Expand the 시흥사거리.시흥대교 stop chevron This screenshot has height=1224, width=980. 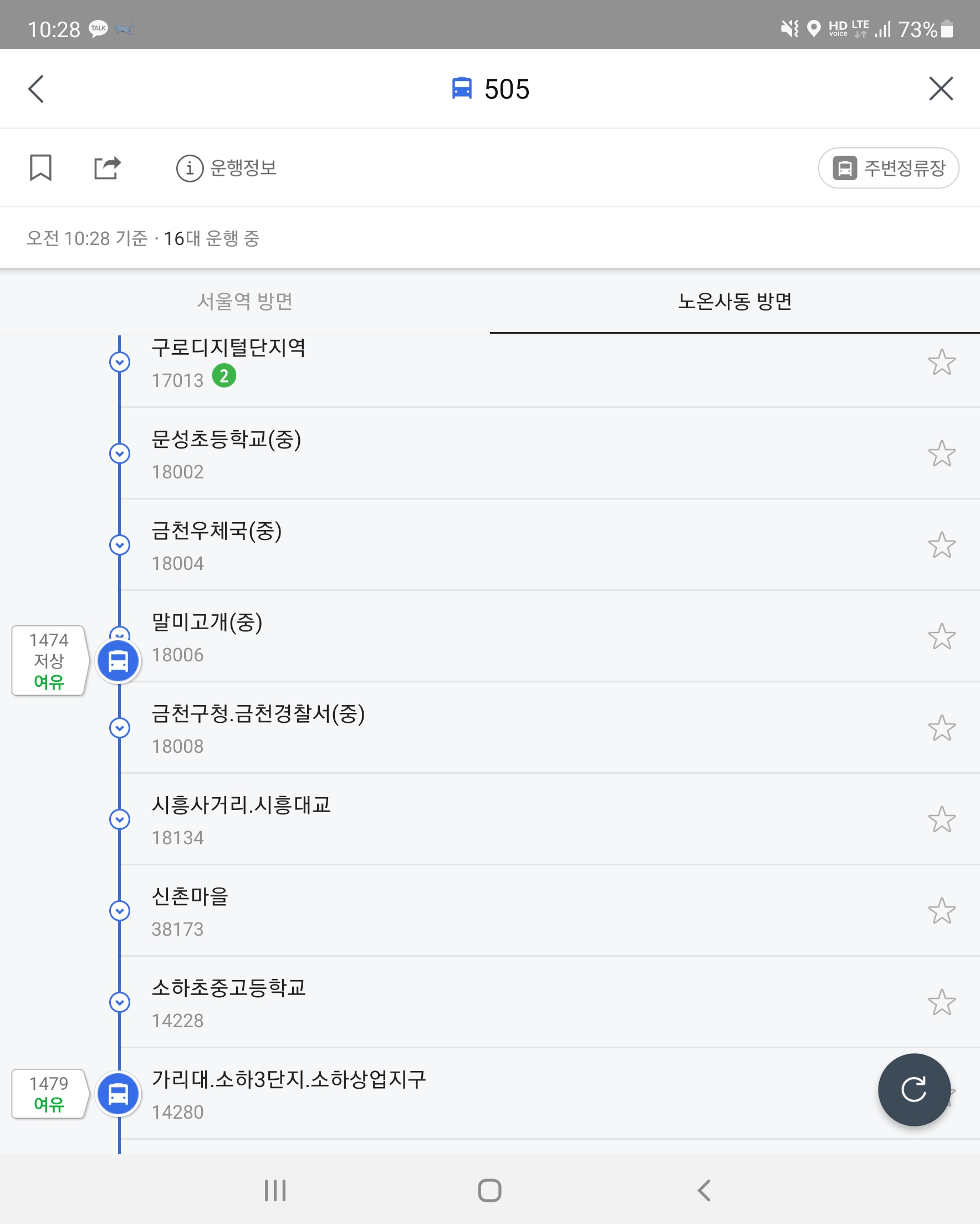[x=119, y=819]
